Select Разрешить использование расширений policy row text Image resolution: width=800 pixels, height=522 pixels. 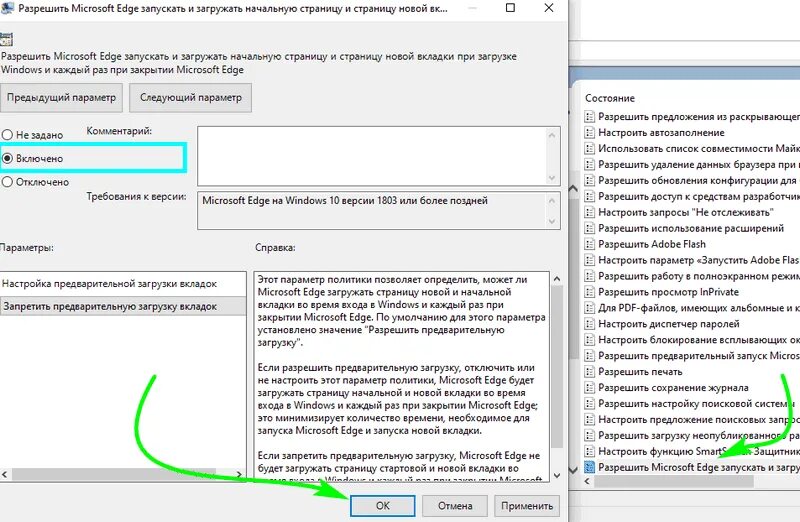(x=691, y=228)
